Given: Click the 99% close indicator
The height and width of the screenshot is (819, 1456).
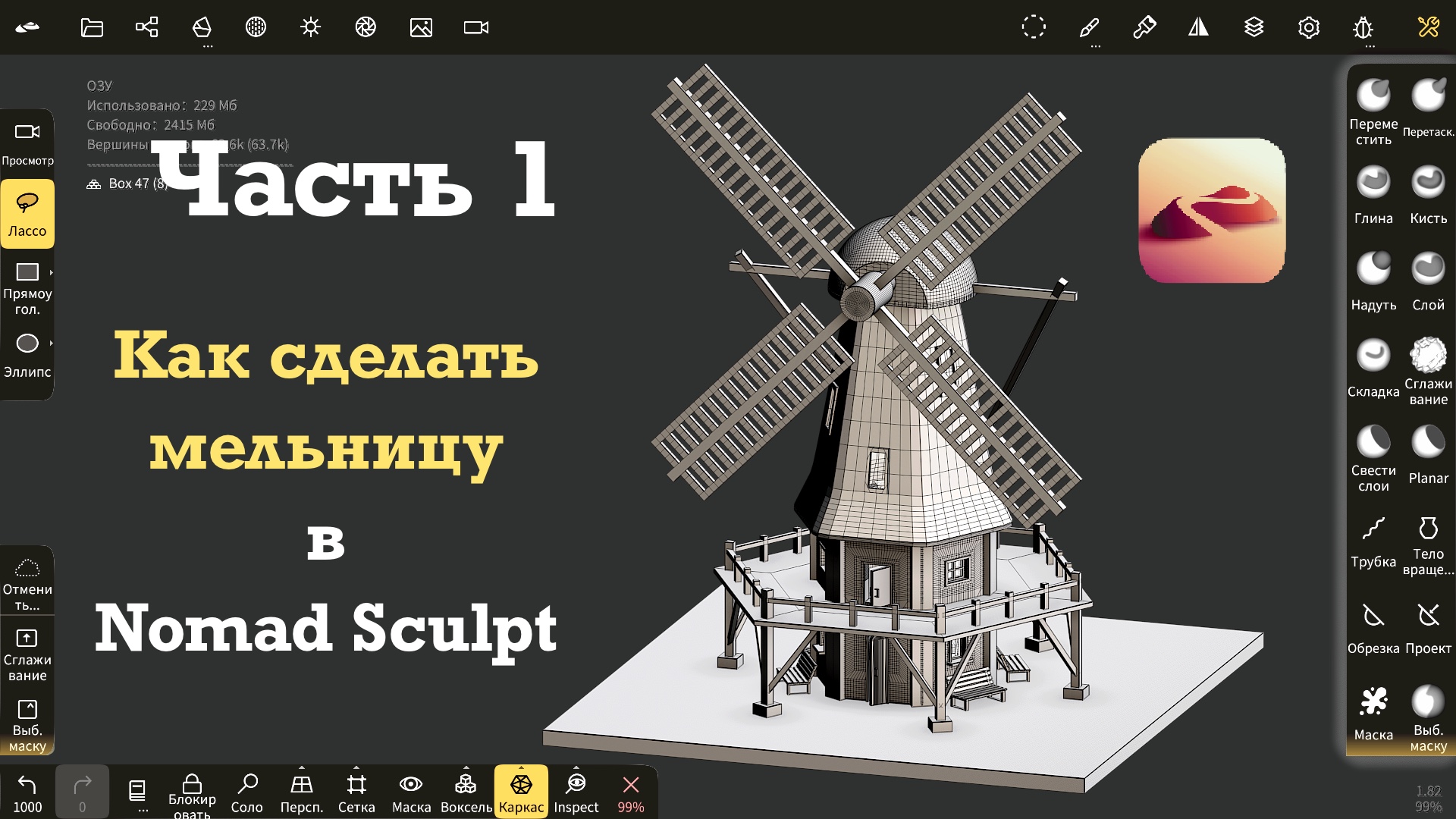Looking at the screenshot, I should tap(630, 792).
